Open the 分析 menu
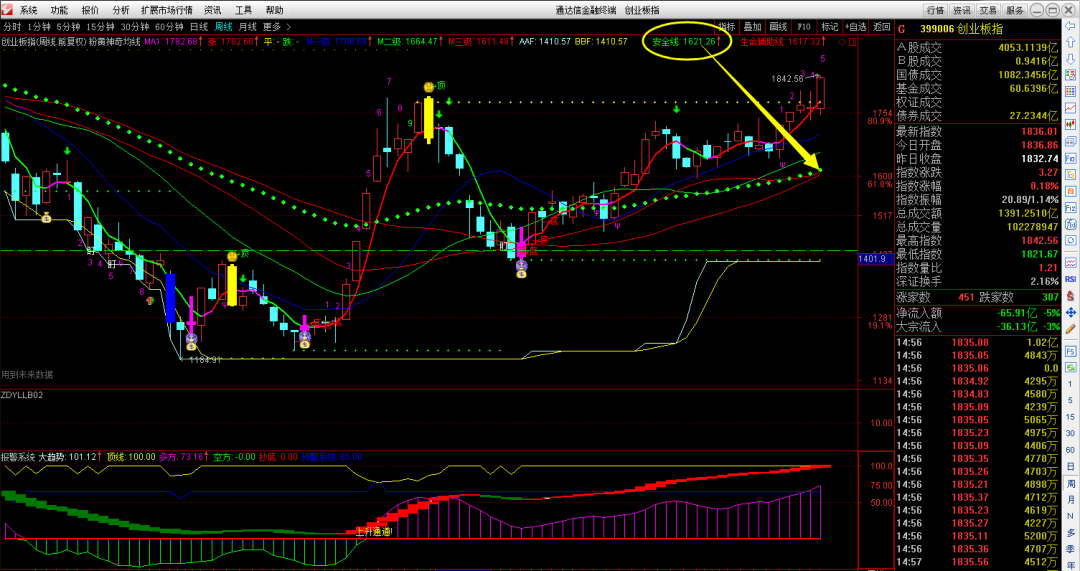The height and width of the screenshot is (571, 1080). click(x=121, y=10)
